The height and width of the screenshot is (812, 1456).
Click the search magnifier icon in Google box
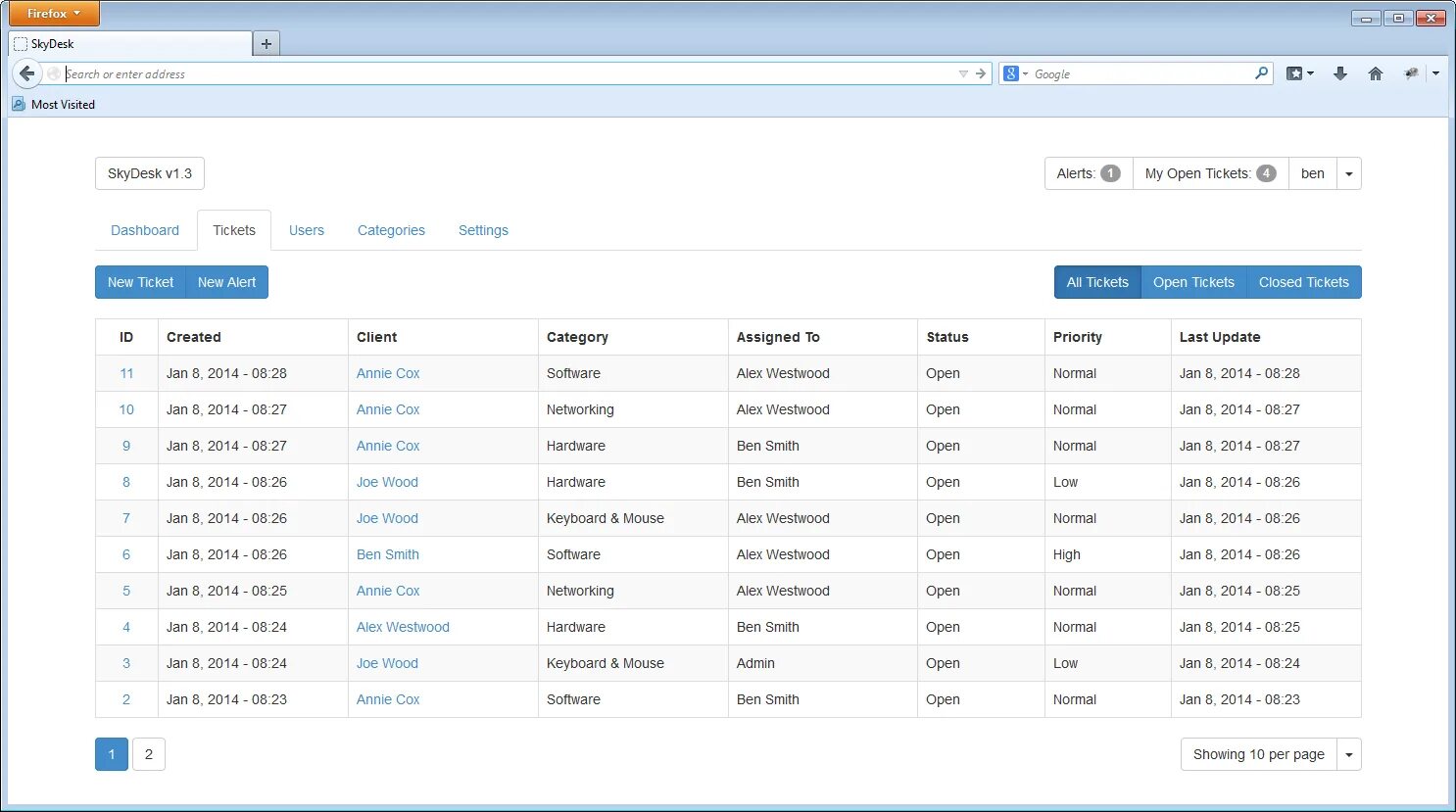1261,72
